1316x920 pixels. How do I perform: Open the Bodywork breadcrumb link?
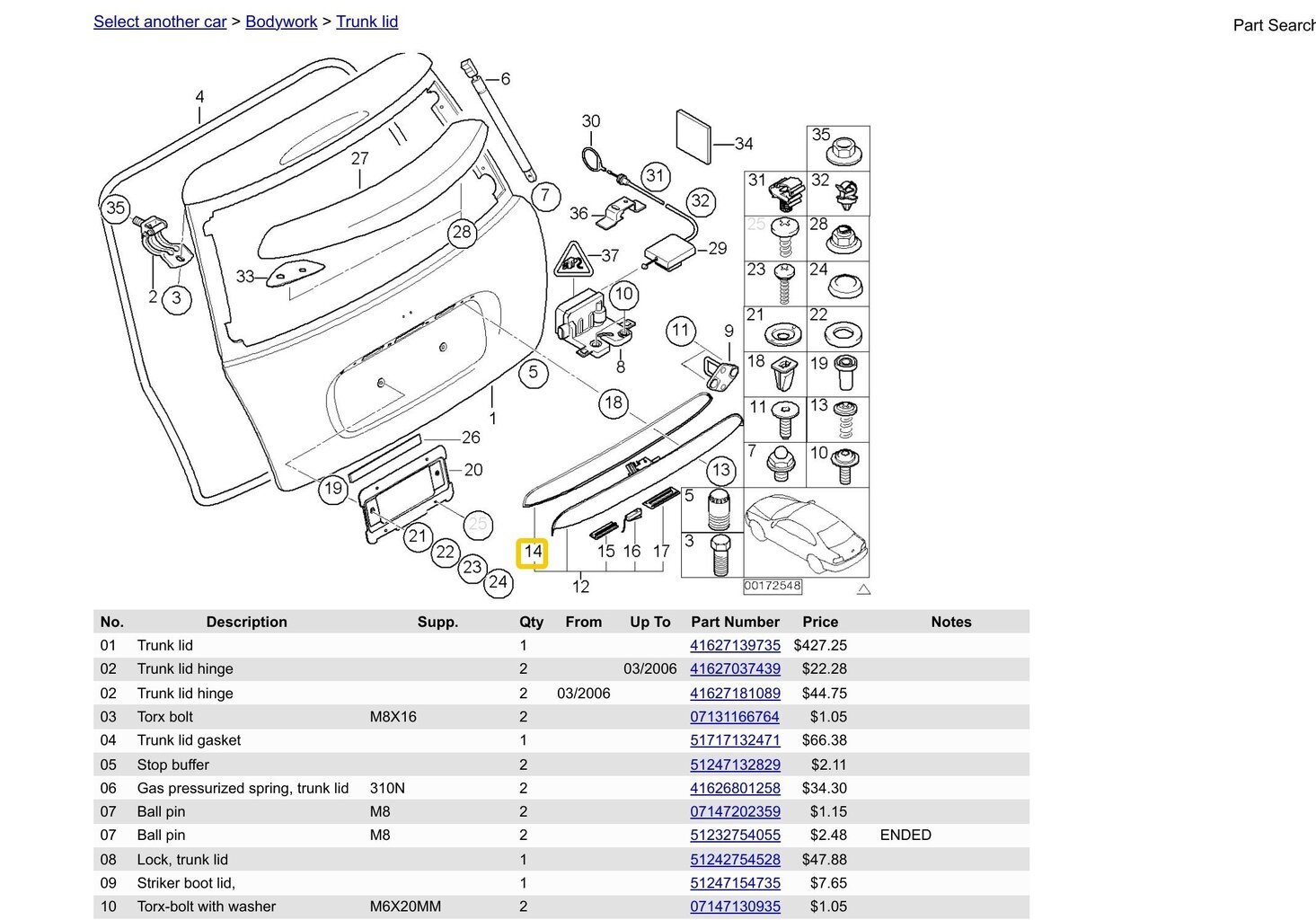pos(281,22)
